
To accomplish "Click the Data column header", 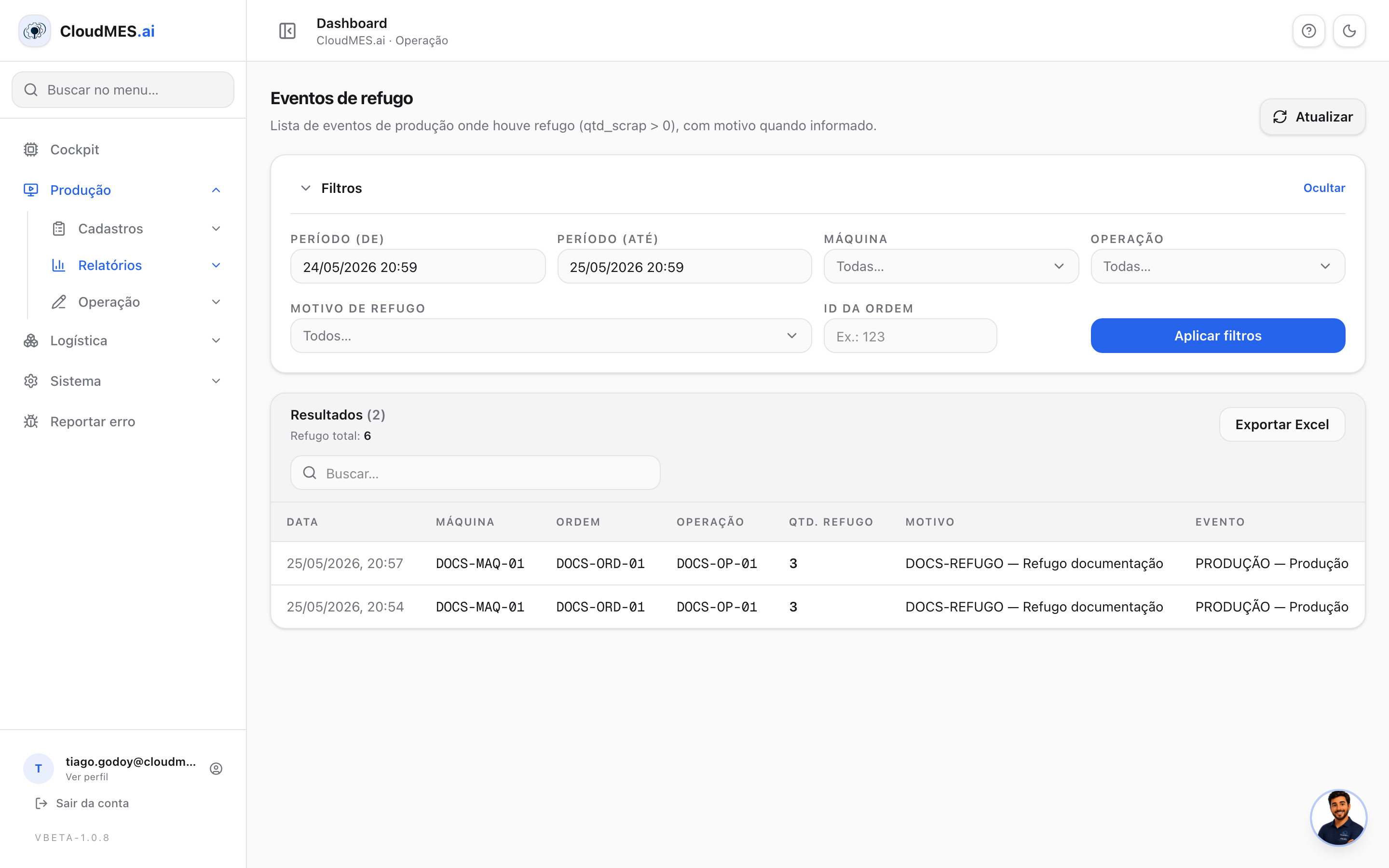I will point(302,522).
